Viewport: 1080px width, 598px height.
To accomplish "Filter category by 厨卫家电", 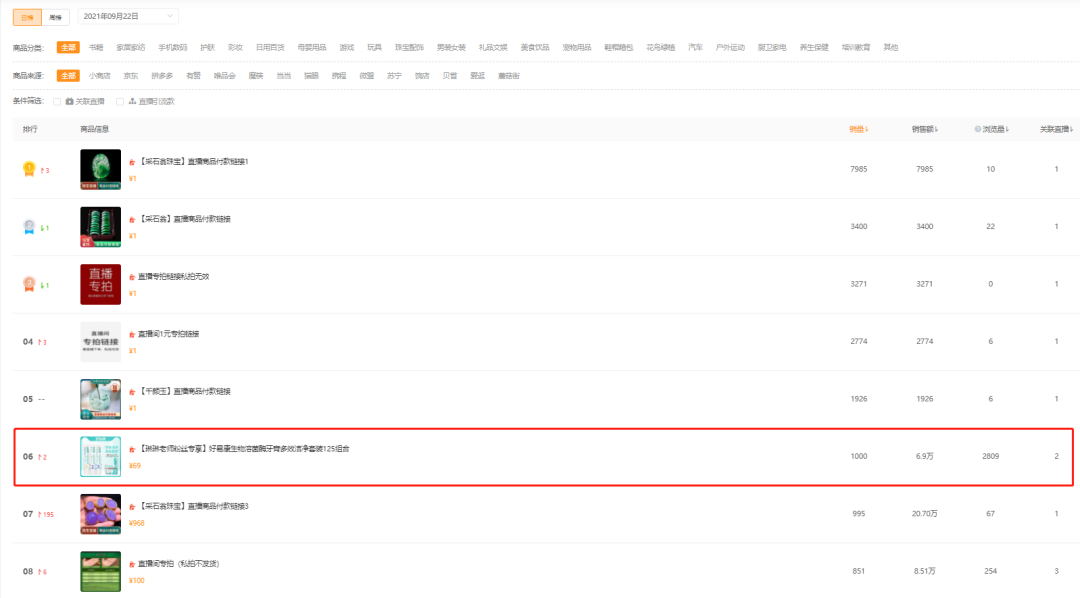I will (771, 48).
